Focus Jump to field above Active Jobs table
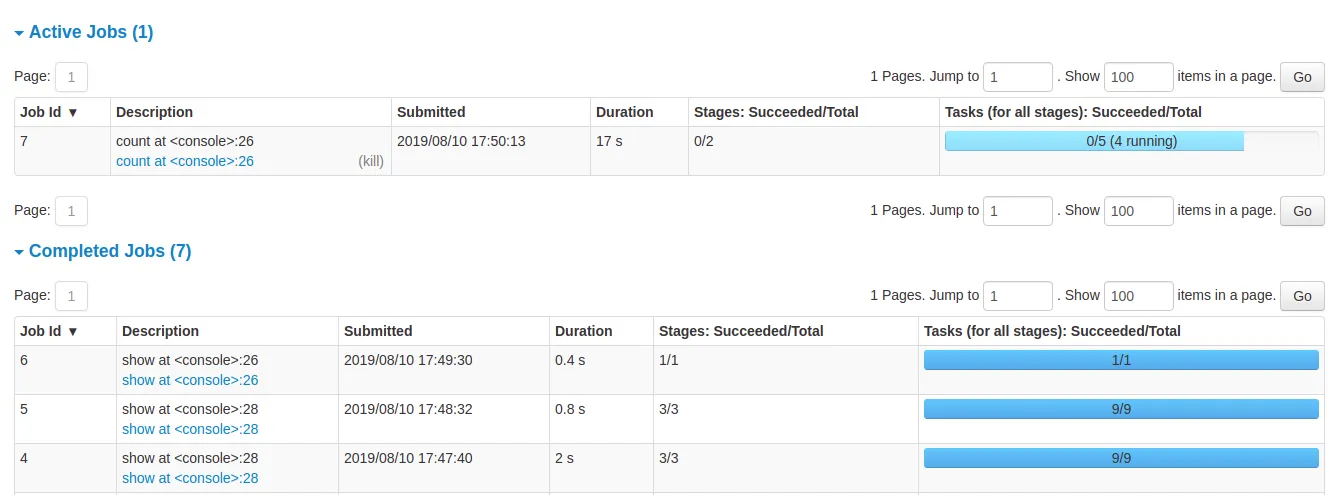Image resolution: width=1328 pixels, height=496 pixels. [1018, 77]
